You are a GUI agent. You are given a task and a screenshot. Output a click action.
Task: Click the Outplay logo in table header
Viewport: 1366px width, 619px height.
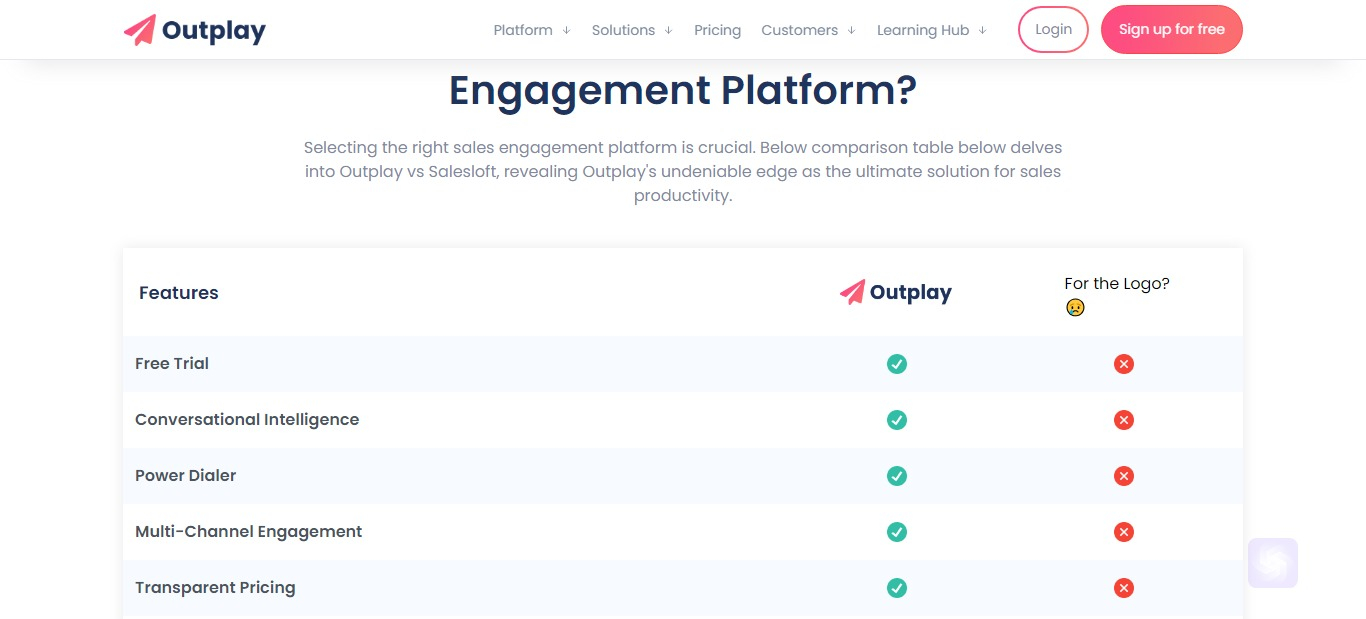(x=896, y=292)
